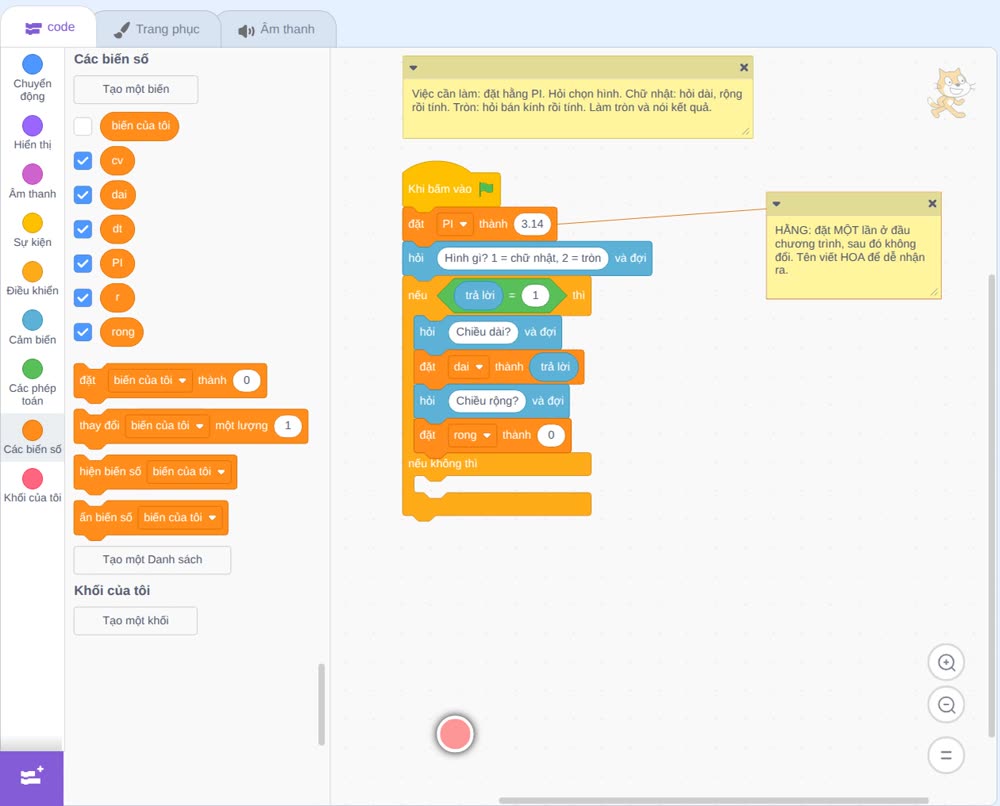Uncheck the dai variable checkbox
The width and height of the screenshot is (1000, 806).
(x=83, y=194)
